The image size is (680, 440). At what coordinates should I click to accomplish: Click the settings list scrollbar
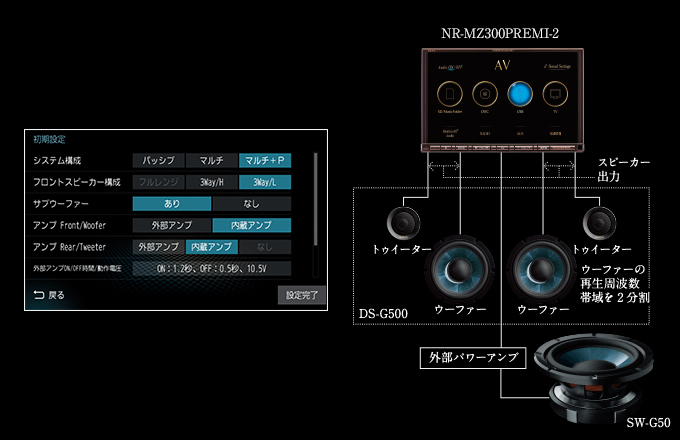click(x=316, y=200)
